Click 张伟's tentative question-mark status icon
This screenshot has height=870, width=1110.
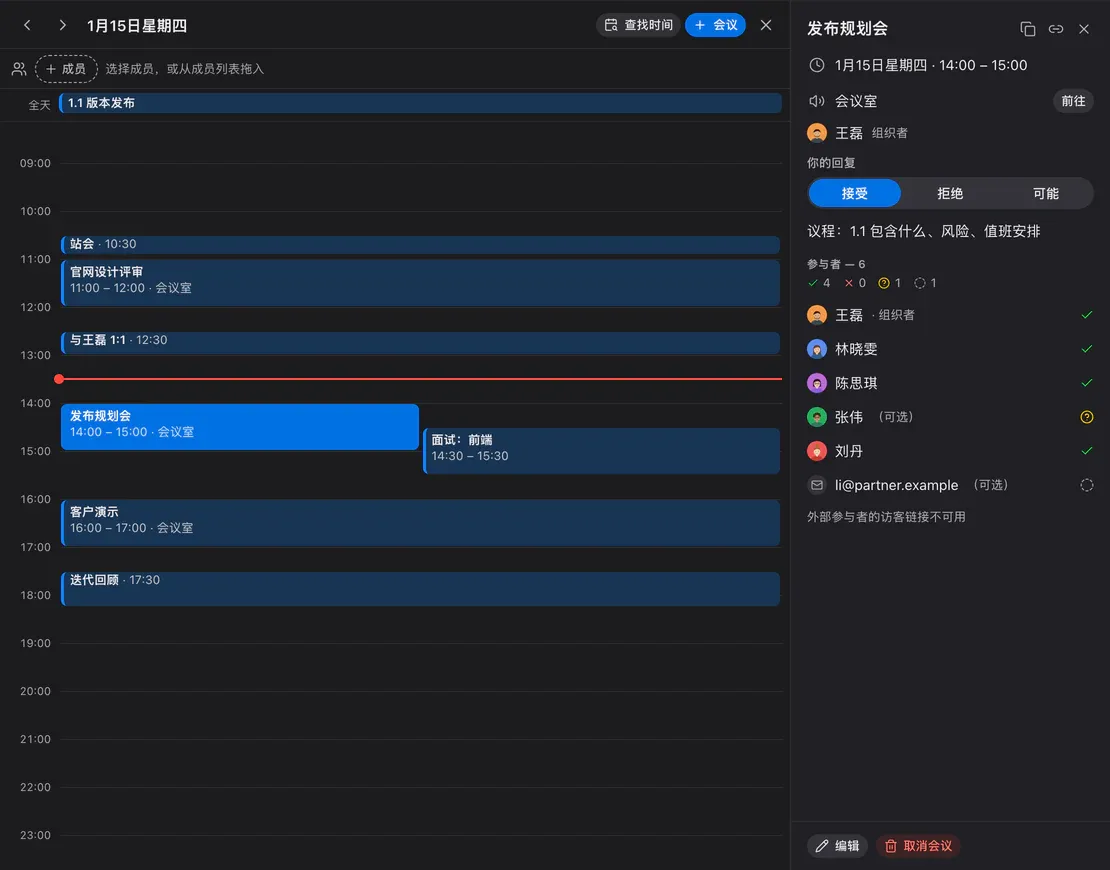click(x=1087, y=417)
